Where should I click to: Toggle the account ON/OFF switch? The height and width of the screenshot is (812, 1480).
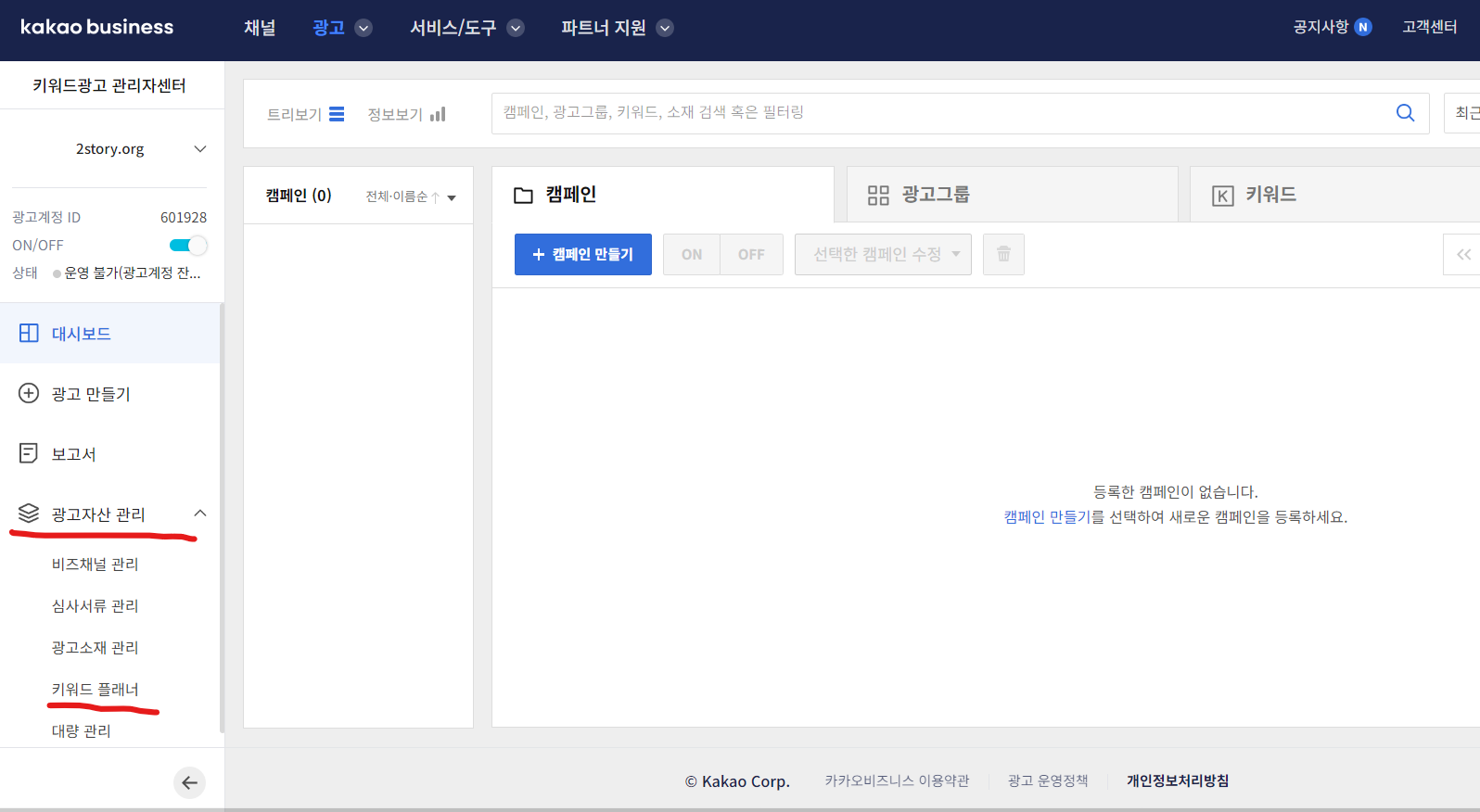coord(188,245)
